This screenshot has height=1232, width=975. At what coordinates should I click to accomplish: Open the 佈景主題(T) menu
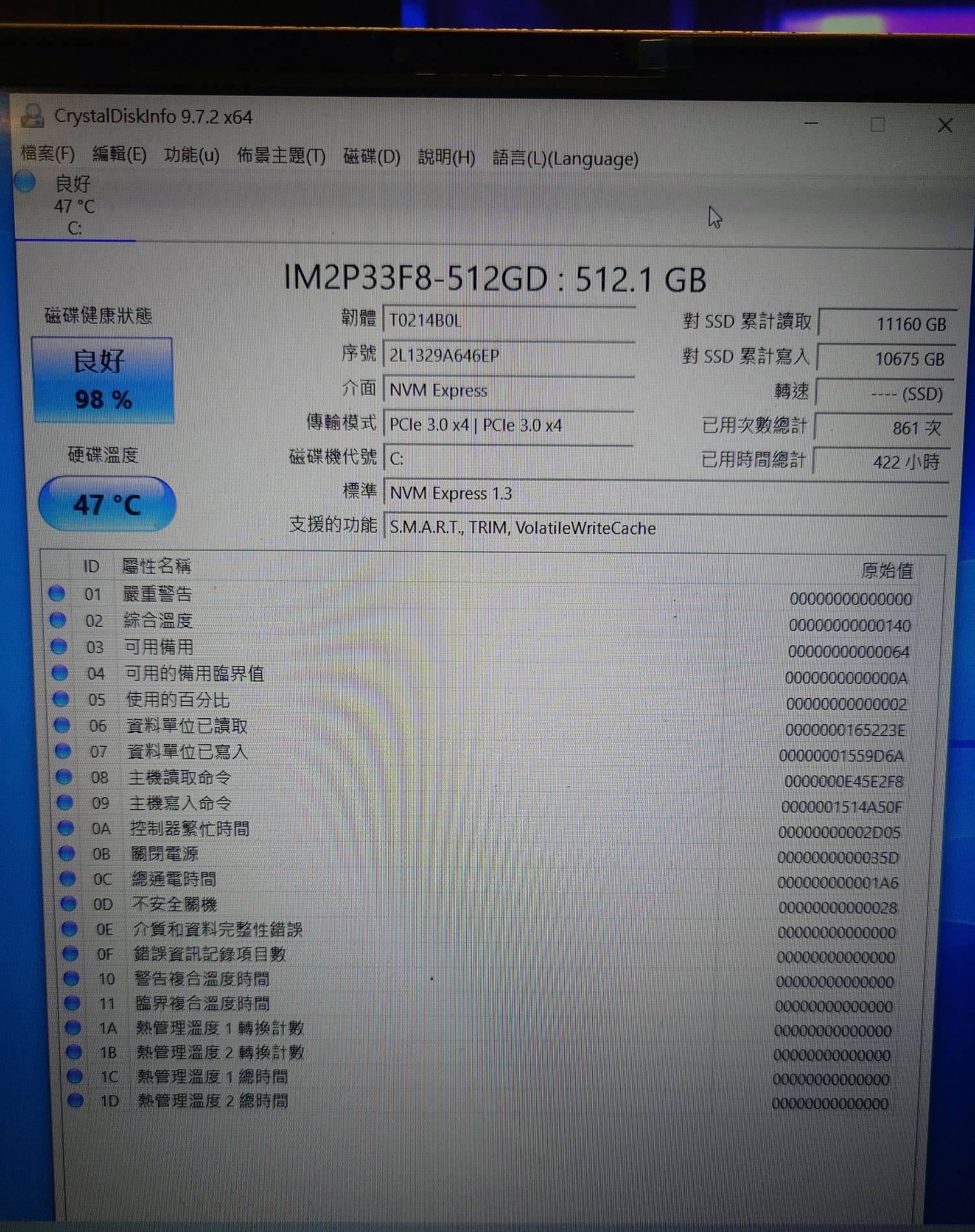[281, 155]
